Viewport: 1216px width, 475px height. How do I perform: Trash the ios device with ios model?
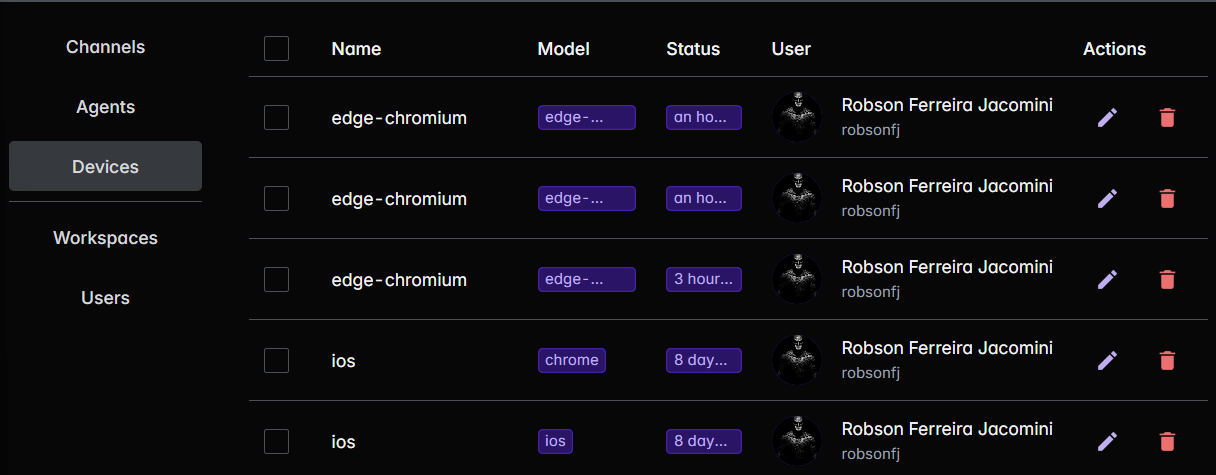pyautogui.click(x=1167, y=441)
